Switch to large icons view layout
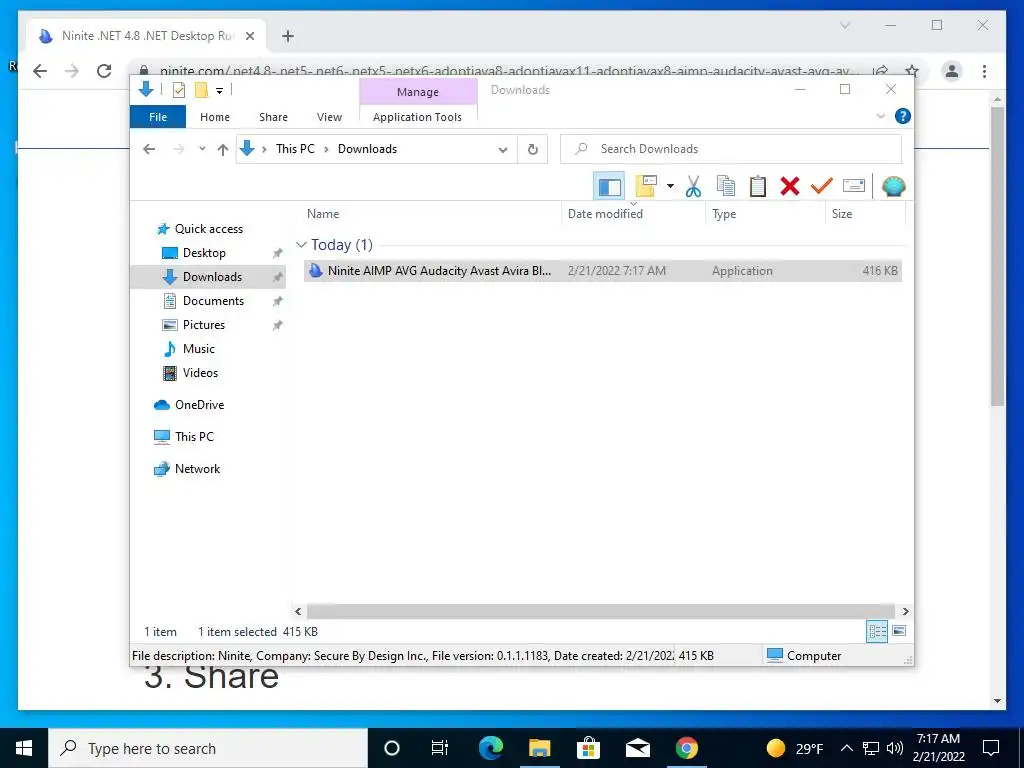Viewport: 1024px width, 768px height. pos(899,631)
